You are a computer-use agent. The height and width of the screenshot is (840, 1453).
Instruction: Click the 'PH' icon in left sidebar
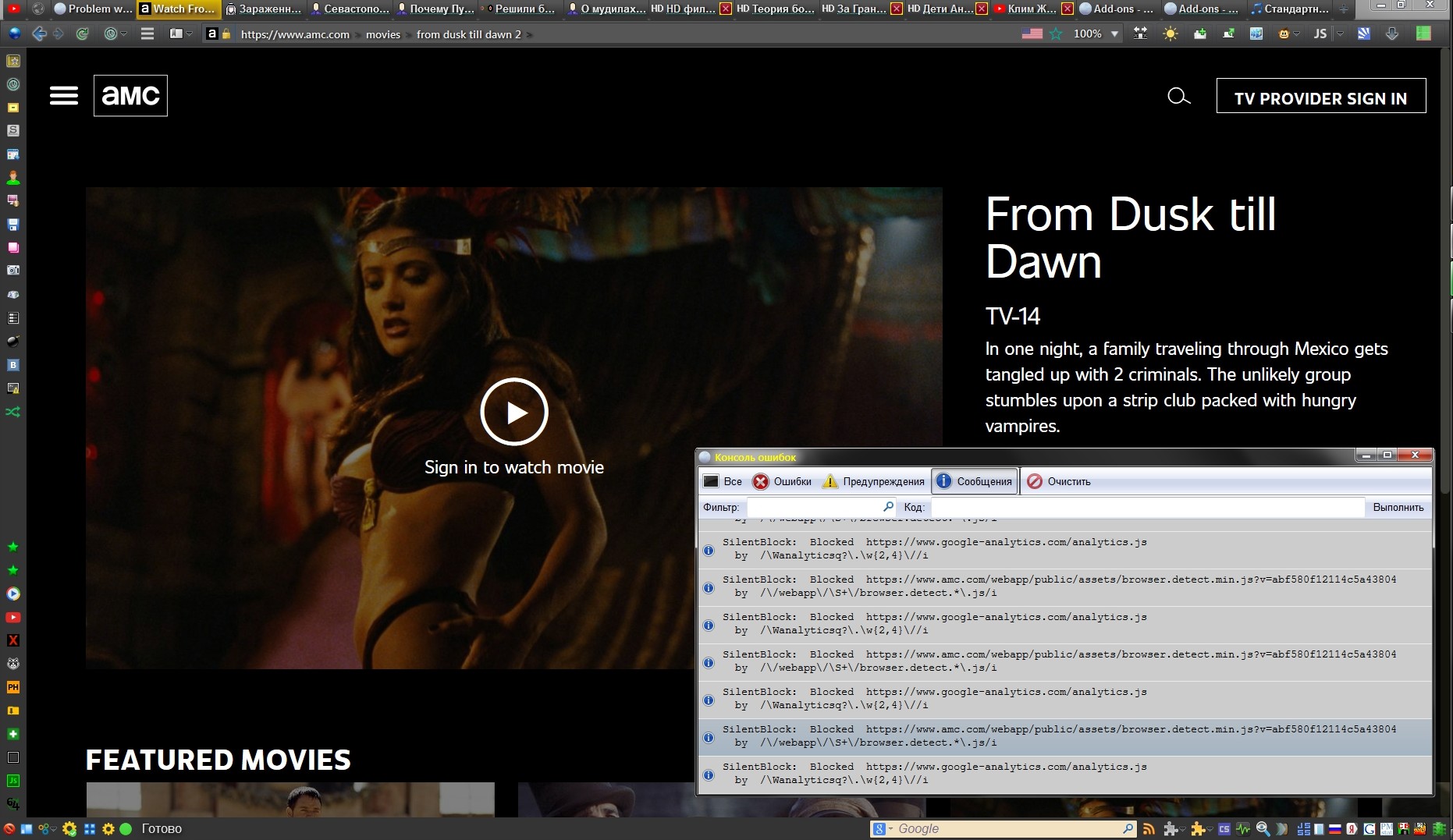13,687
